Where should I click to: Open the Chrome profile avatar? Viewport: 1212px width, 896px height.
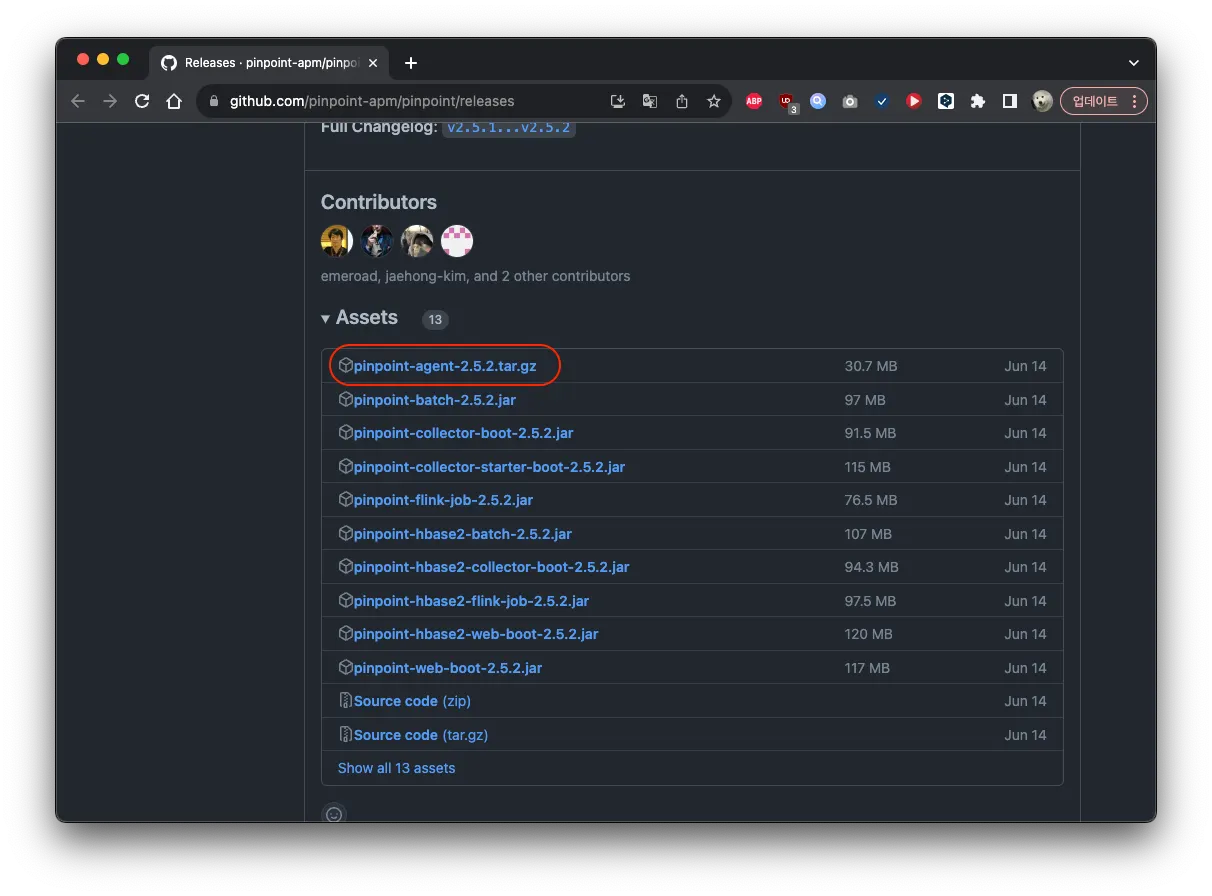[1042, 101]
